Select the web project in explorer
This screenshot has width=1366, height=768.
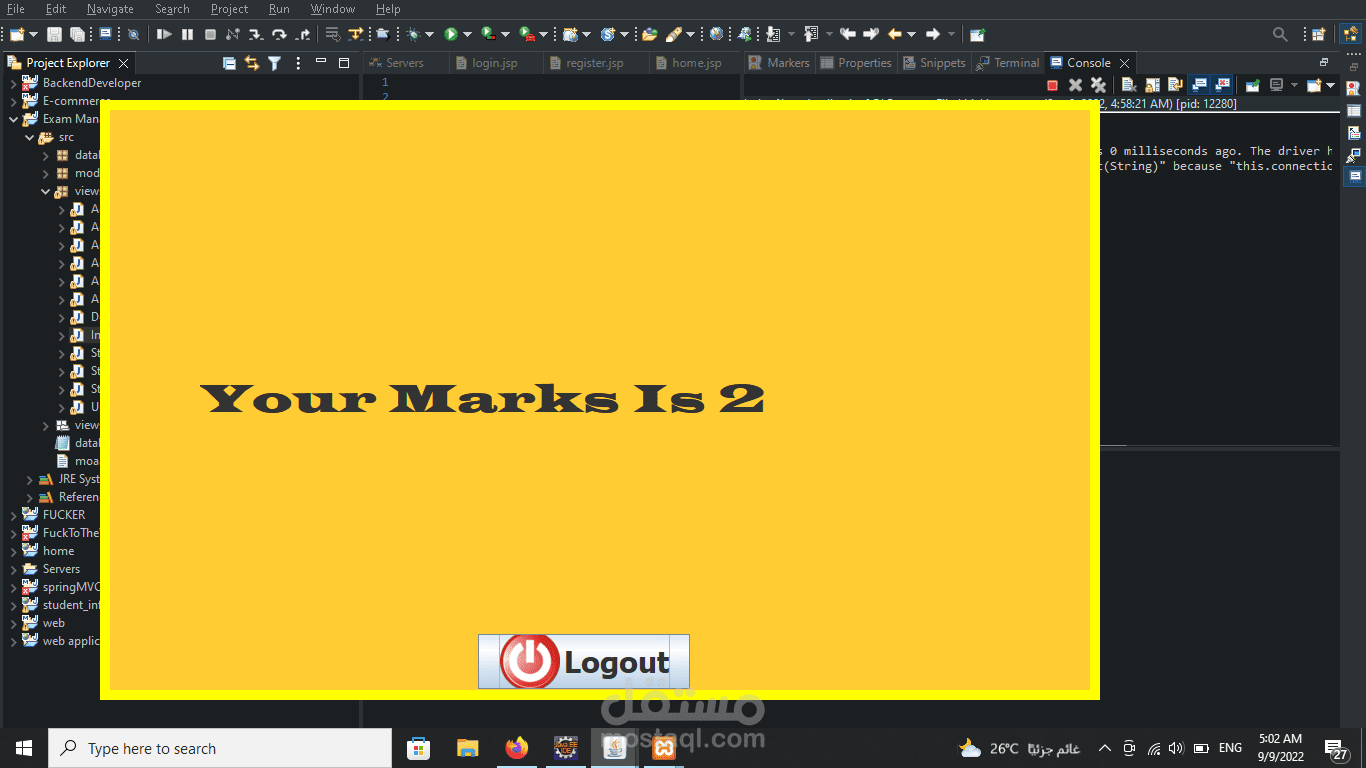pos(53,623)
